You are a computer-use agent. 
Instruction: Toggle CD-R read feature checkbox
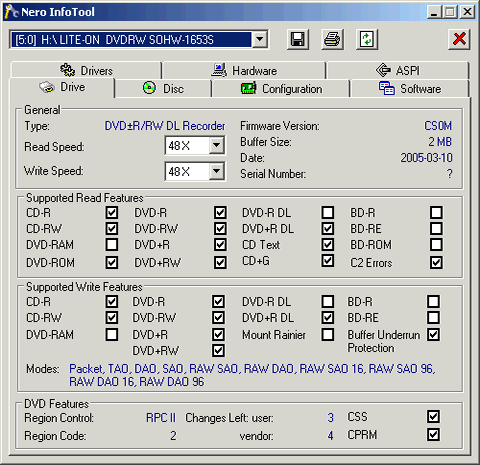[112, 213]
